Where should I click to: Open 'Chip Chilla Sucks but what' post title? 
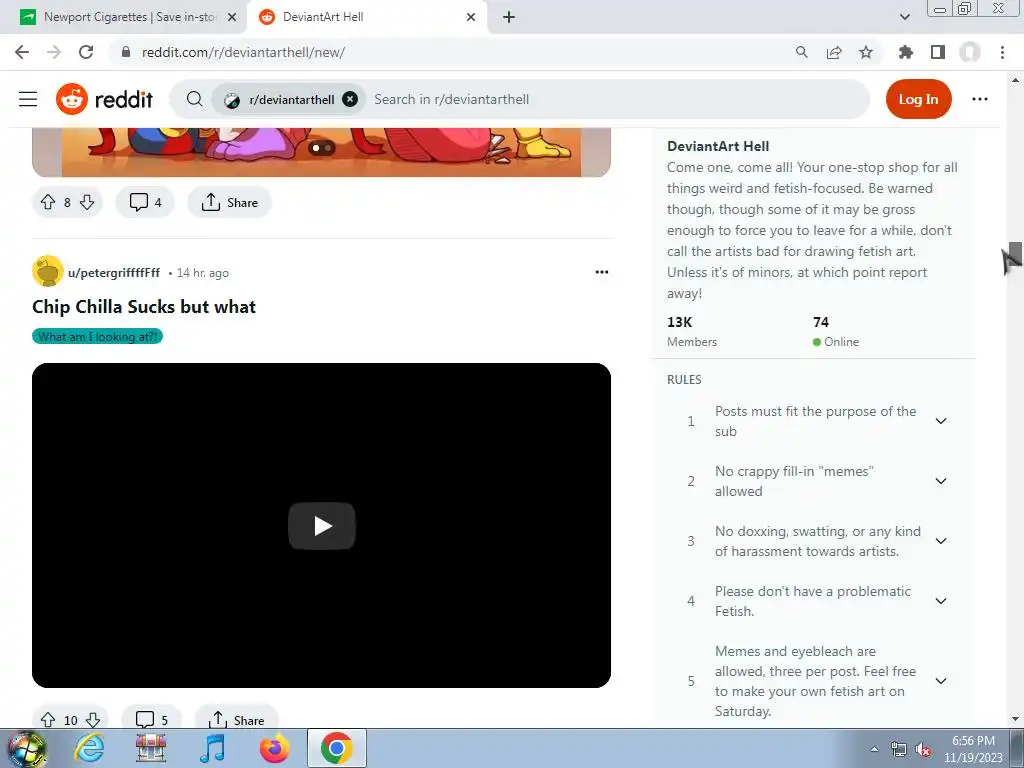(144, 307)
